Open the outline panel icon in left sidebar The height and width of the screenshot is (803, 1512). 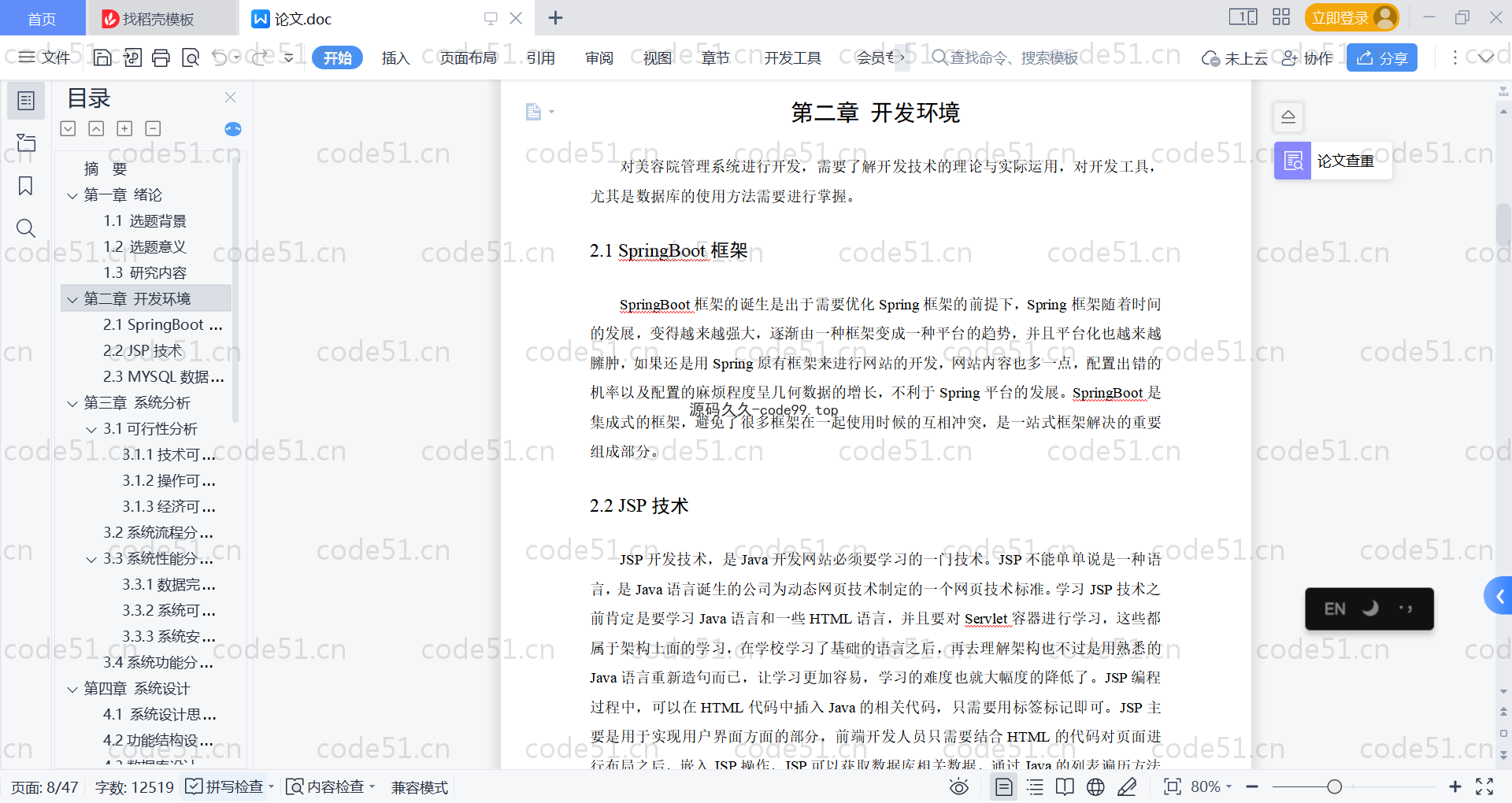[26, 101]
